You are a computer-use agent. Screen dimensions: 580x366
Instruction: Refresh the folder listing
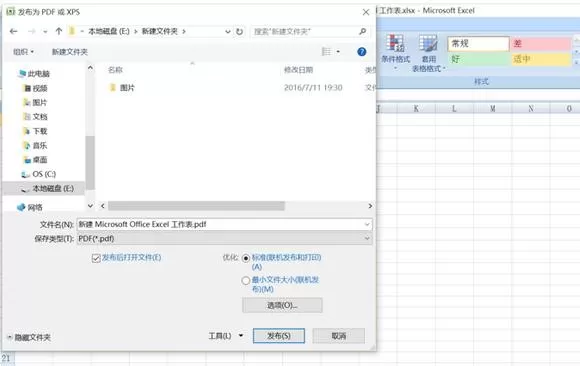point(240,31)
